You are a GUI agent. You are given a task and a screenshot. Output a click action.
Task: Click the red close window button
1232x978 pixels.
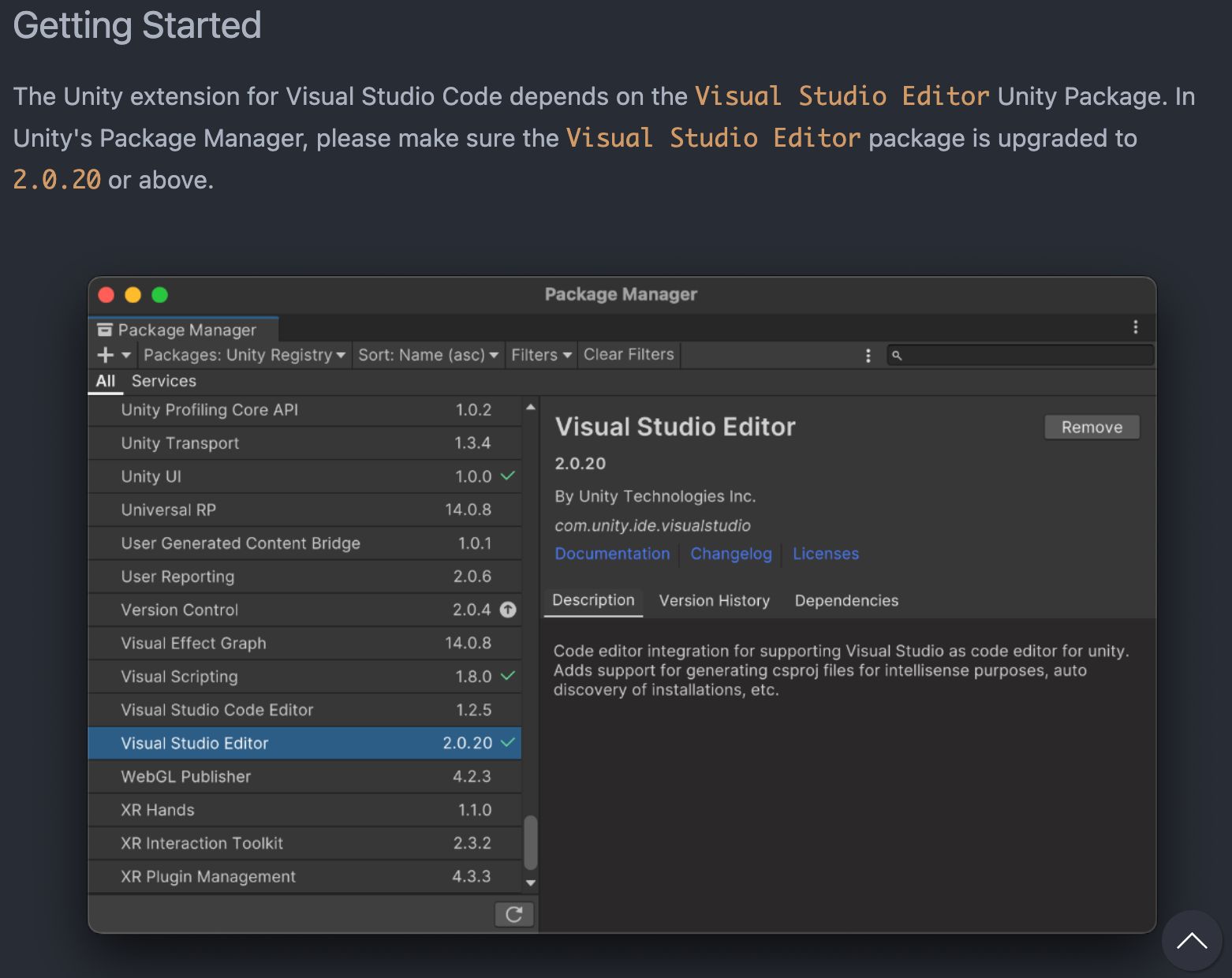[106, 295]
